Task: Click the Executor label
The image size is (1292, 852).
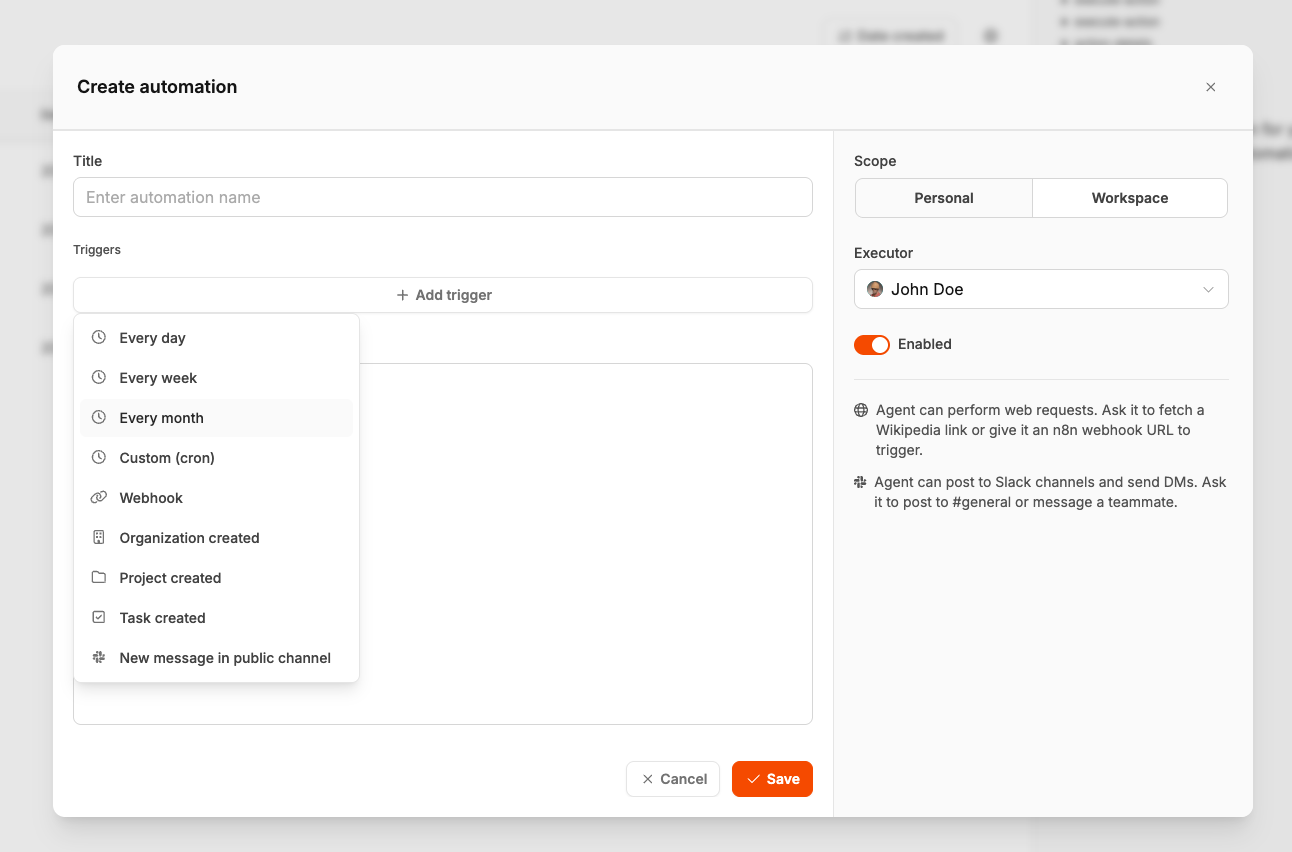Action: click(884, 253)
